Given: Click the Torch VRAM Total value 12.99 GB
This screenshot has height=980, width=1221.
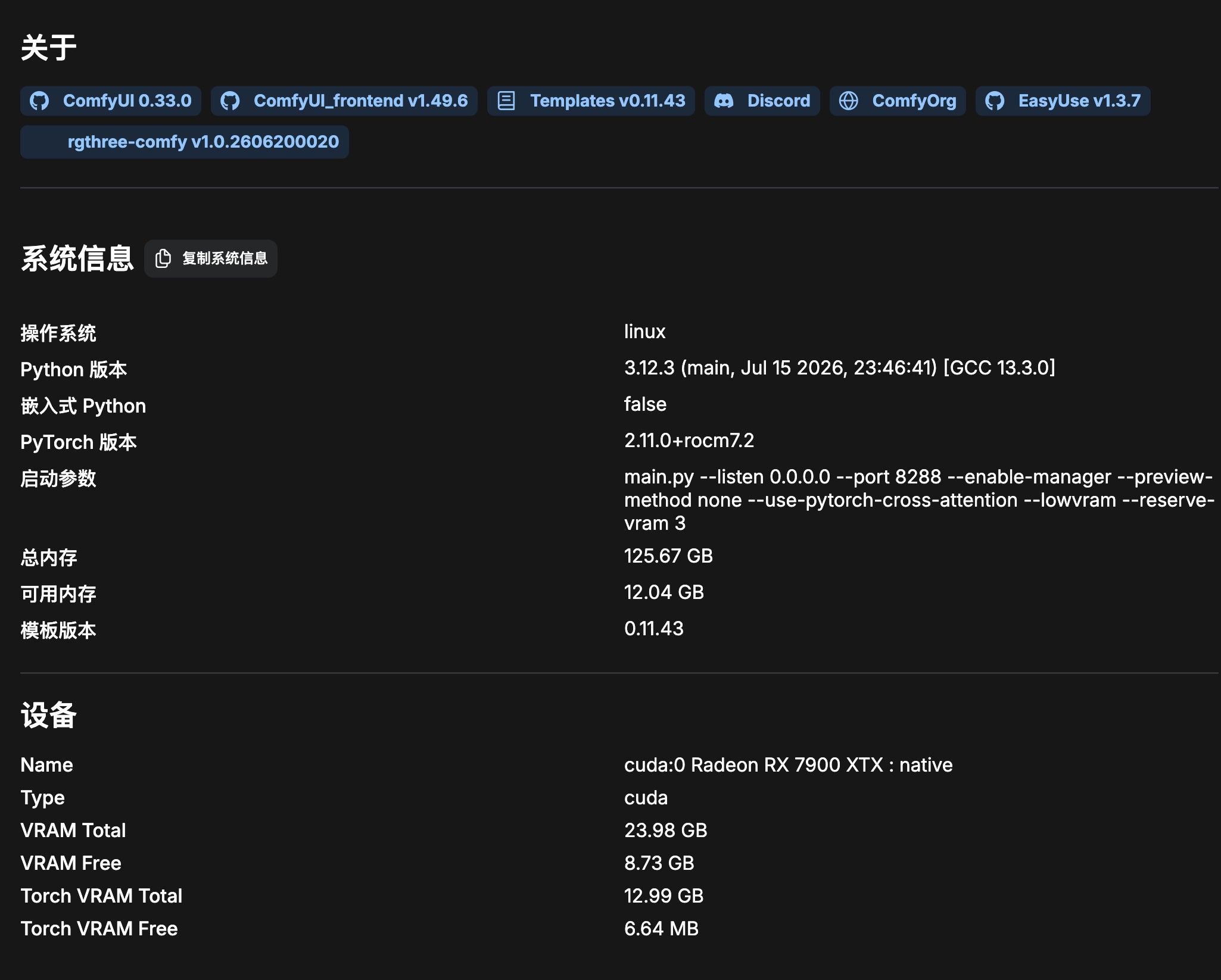Looking at the screenshot, I should (x=664, y=896).
